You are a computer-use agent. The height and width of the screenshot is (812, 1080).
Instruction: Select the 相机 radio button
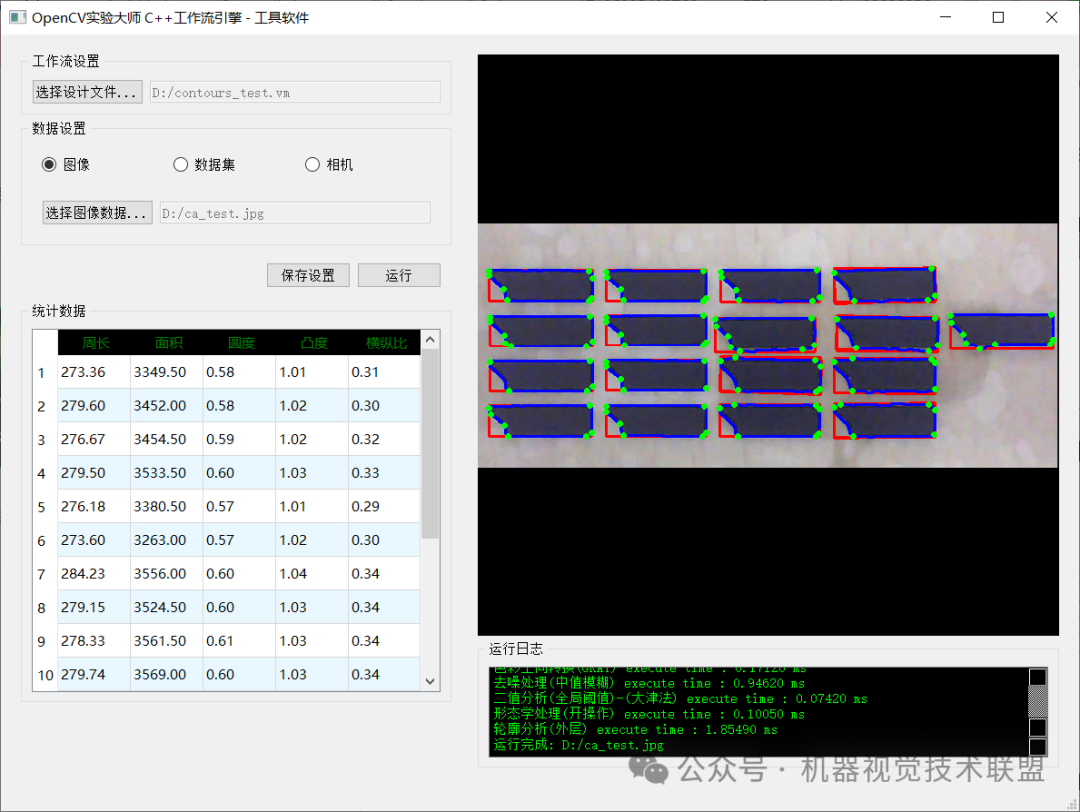pos(312,164)
